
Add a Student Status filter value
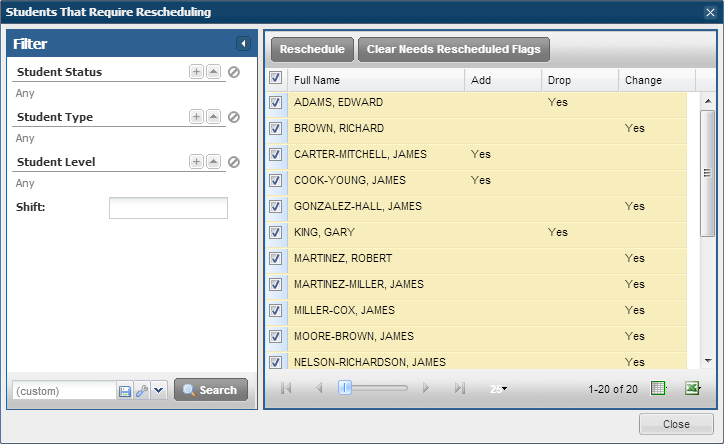pos(196,72)
